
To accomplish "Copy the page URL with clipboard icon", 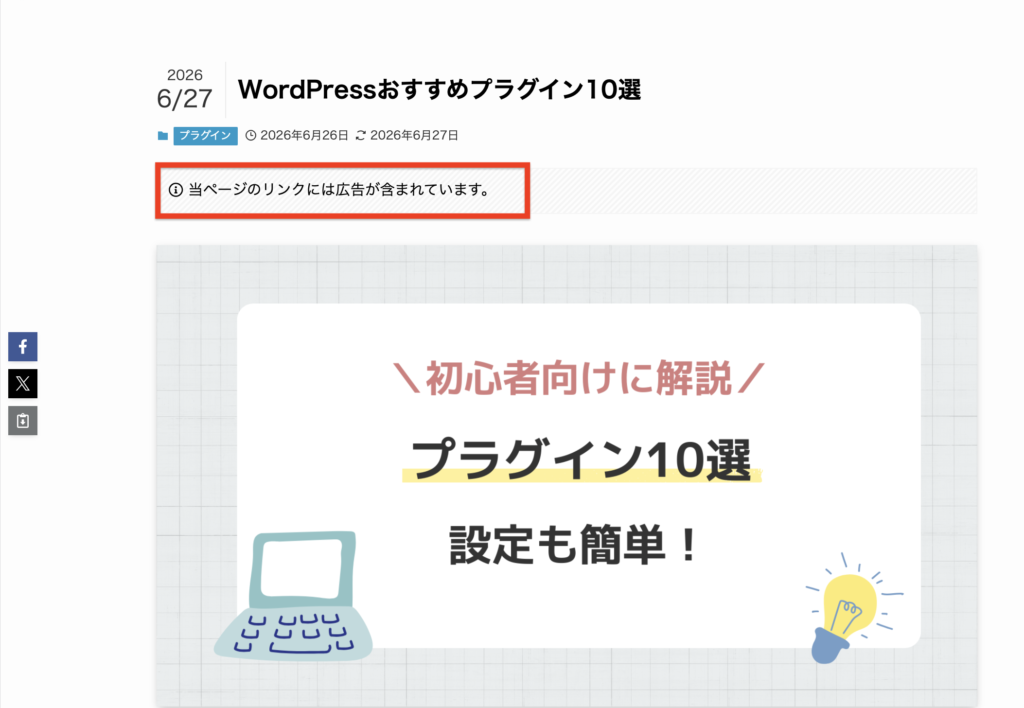I will click(23, 421).
